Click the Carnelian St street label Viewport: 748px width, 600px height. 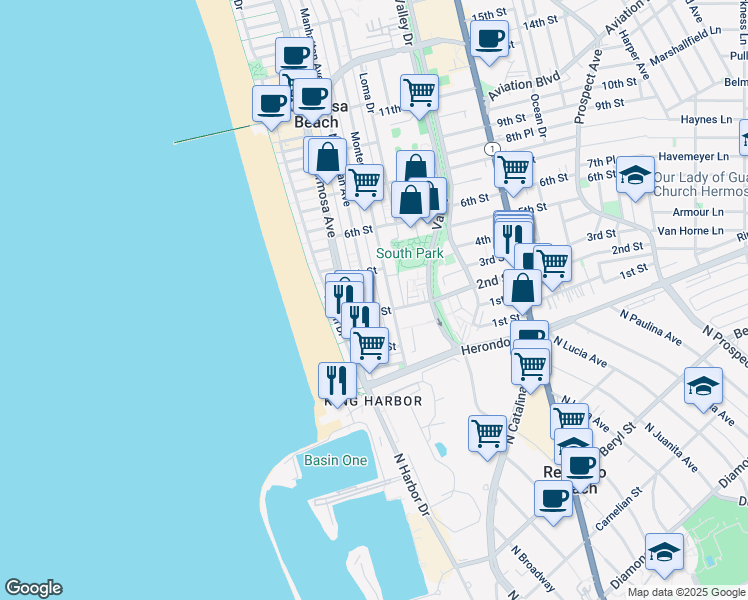point(619,509)
